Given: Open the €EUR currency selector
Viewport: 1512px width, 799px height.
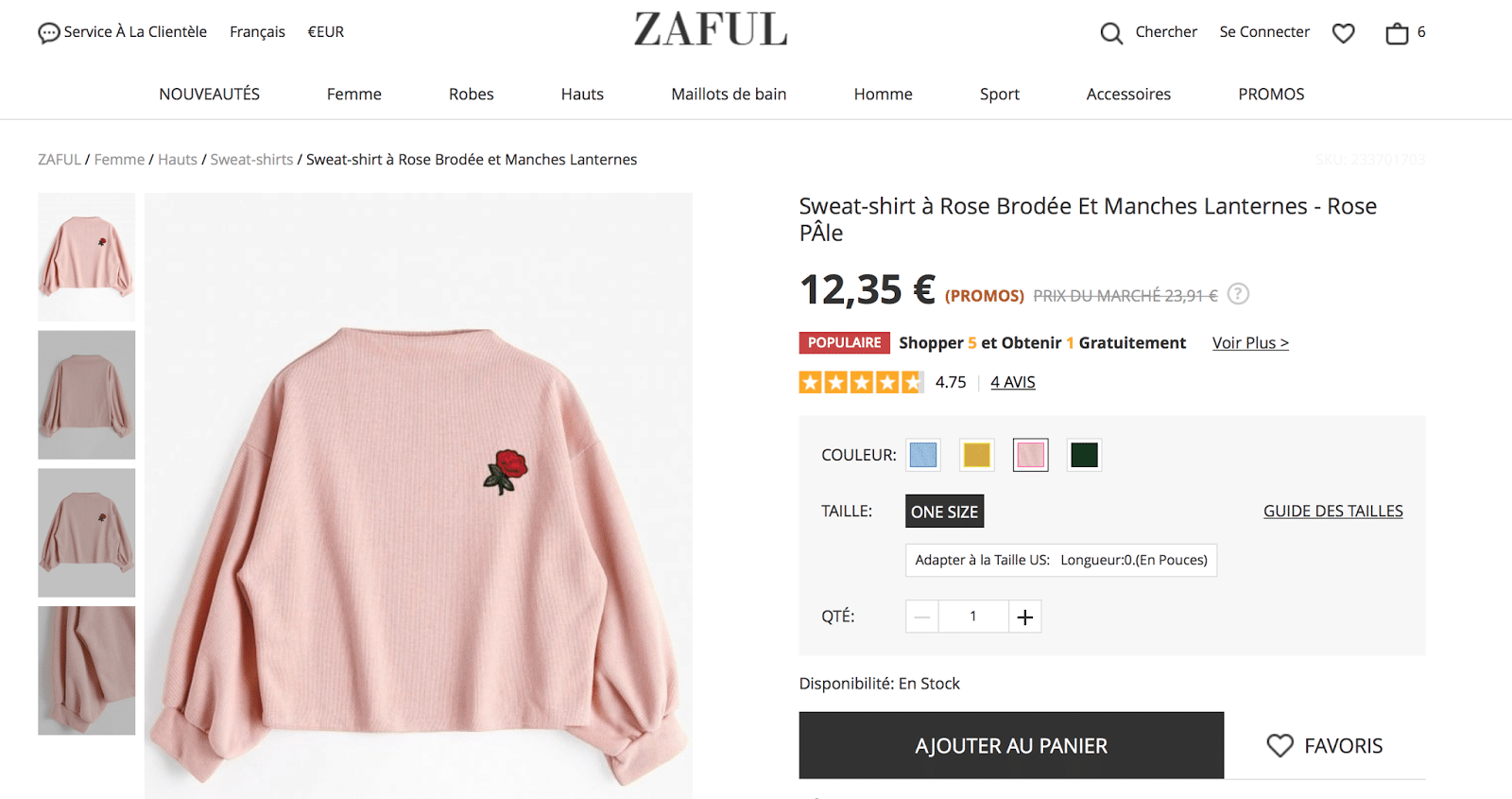Looking at the screenshot, I should click(325, 32).
